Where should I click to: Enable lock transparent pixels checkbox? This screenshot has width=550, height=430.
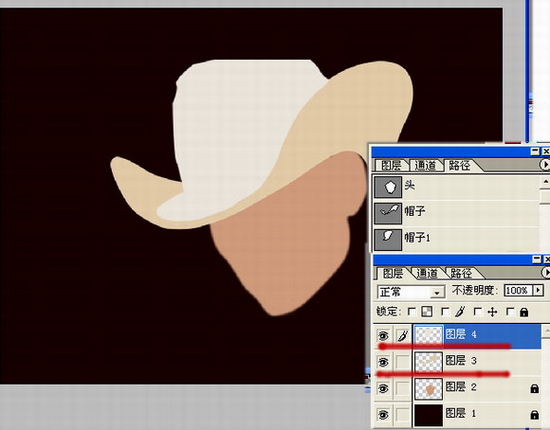coord(412,311)
